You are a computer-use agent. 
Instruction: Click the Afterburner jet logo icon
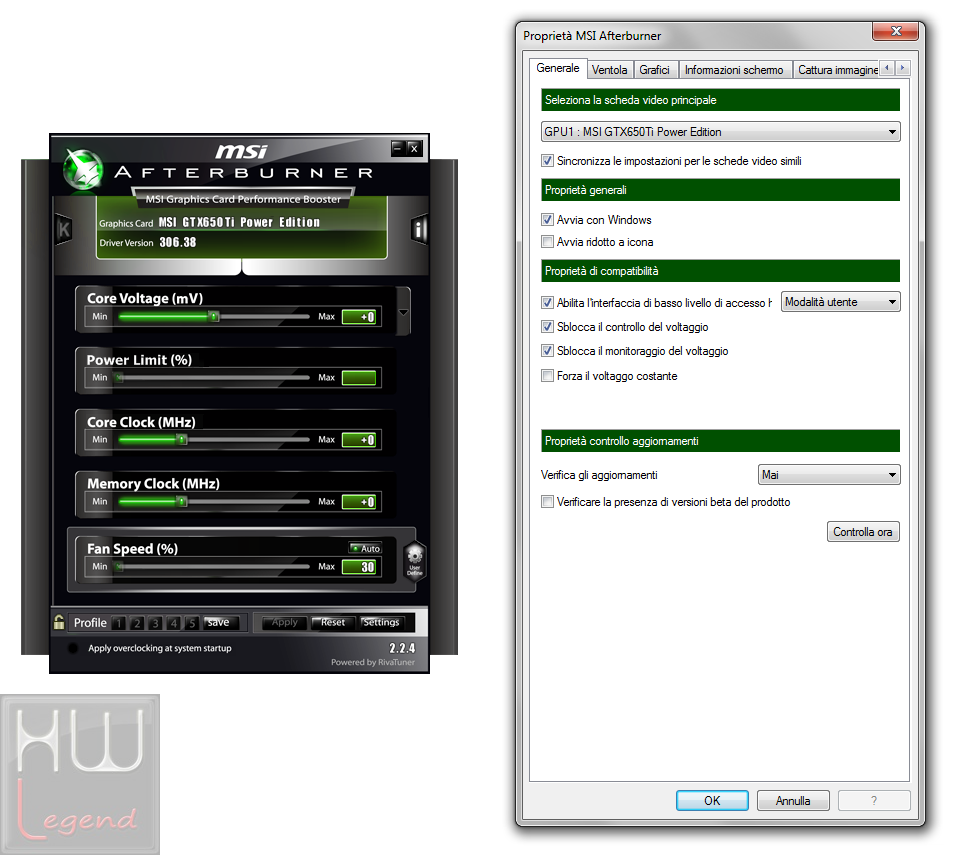tap(83, 169)
